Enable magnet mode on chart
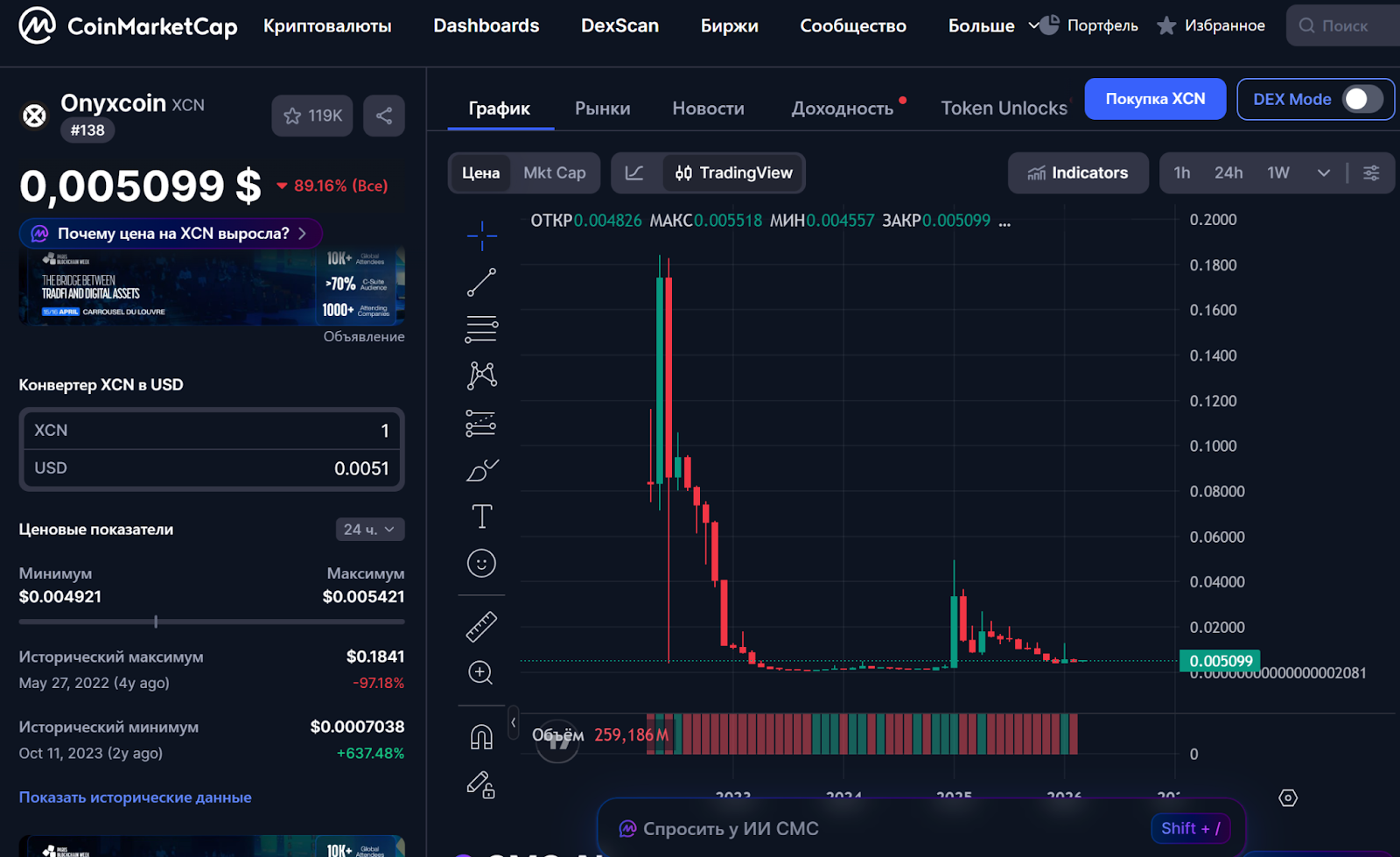The width and height of the screenshot is (1400, 857). click(481, 737)
